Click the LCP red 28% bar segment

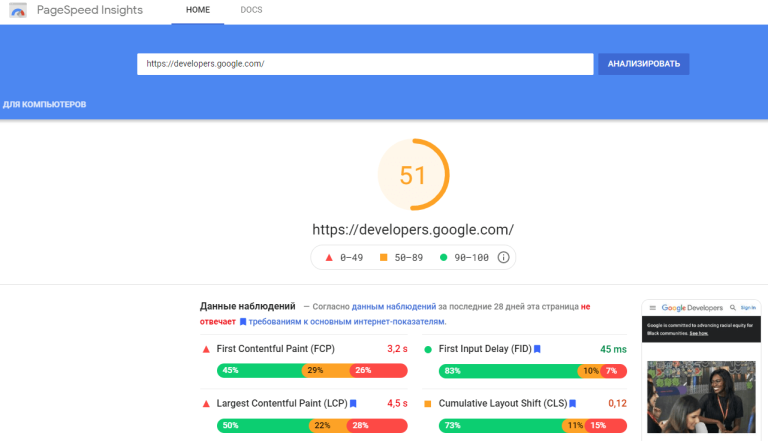(x=378, y=425)
